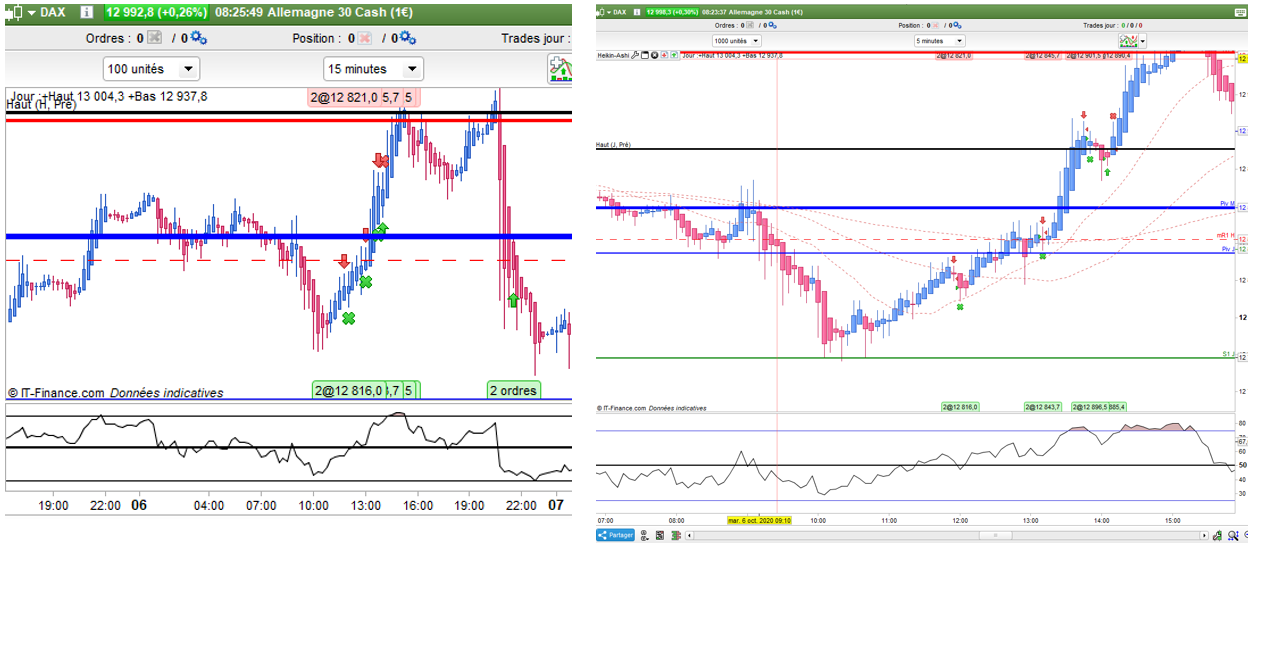Screen dimensions: 1275x659
Task: Click Trades jour text in right chart
Action: click(1100, 25)
